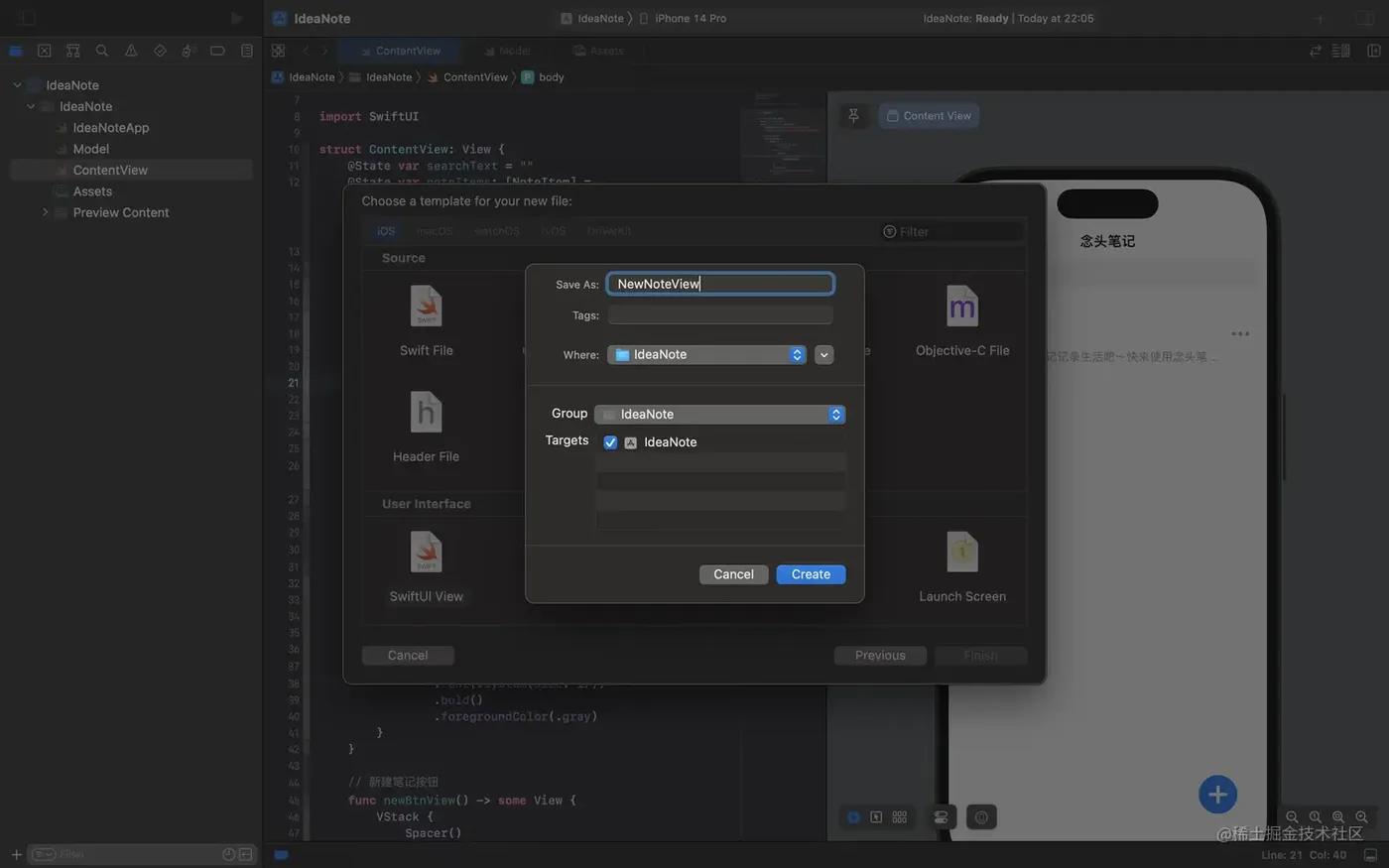
Task: Toggle the editor layout adjust icon
Action: tap(1341, 51)
